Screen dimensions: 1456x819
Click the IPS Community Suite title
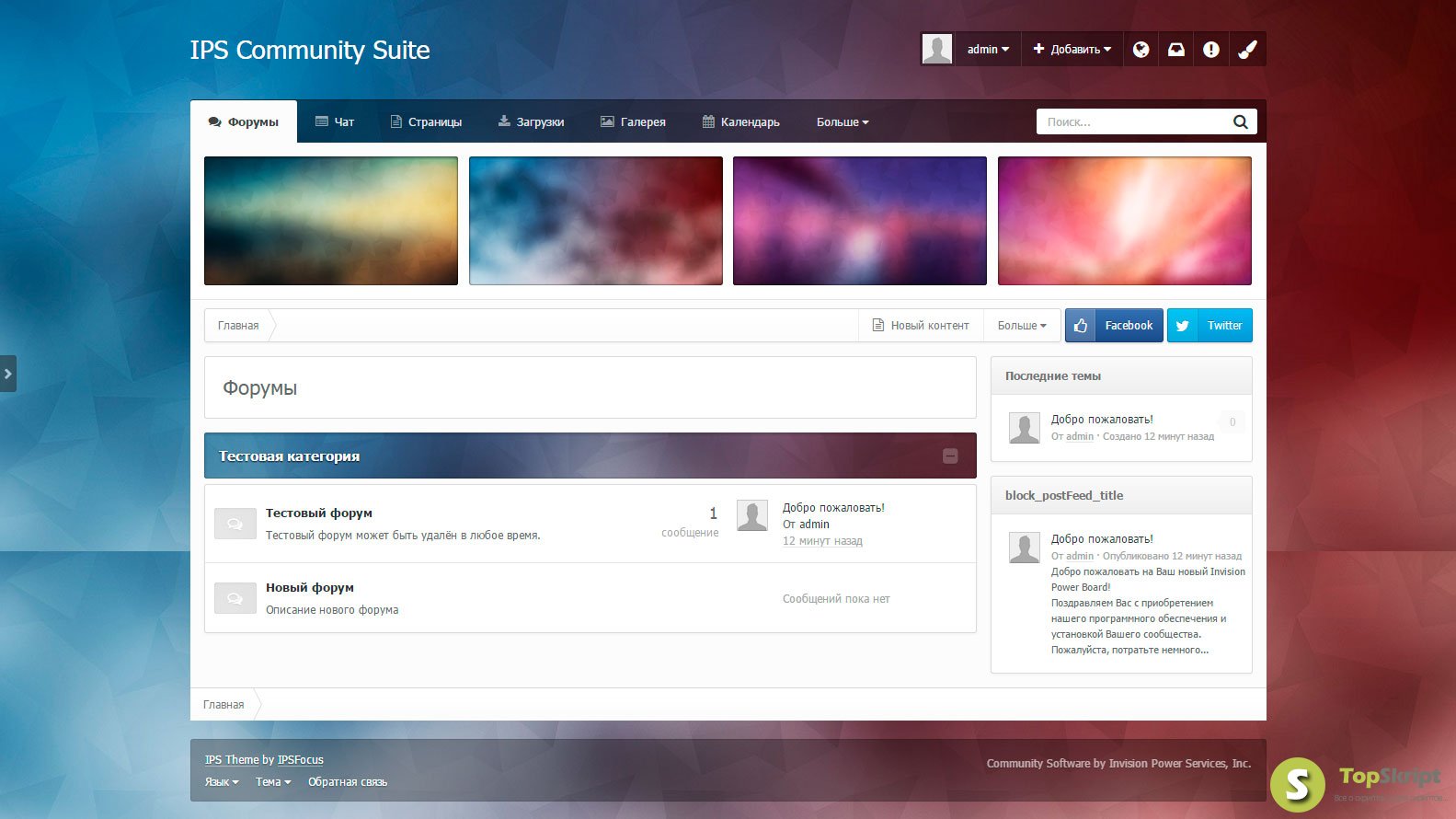[x=310, y=50]
